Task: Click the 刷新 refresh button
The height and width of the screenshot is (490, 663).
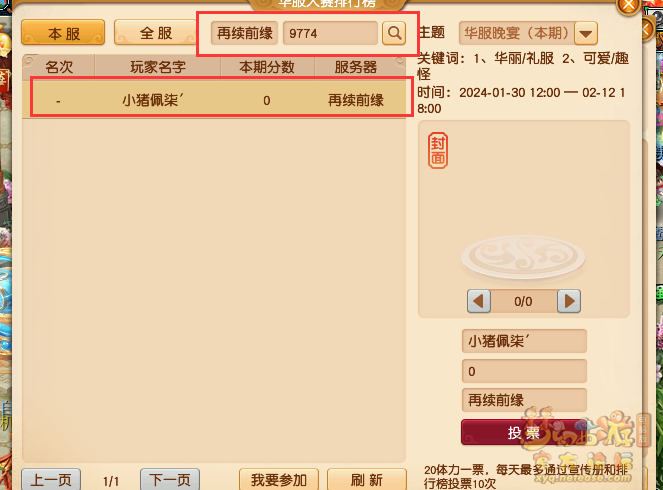Action: click(x=367, y=480)
